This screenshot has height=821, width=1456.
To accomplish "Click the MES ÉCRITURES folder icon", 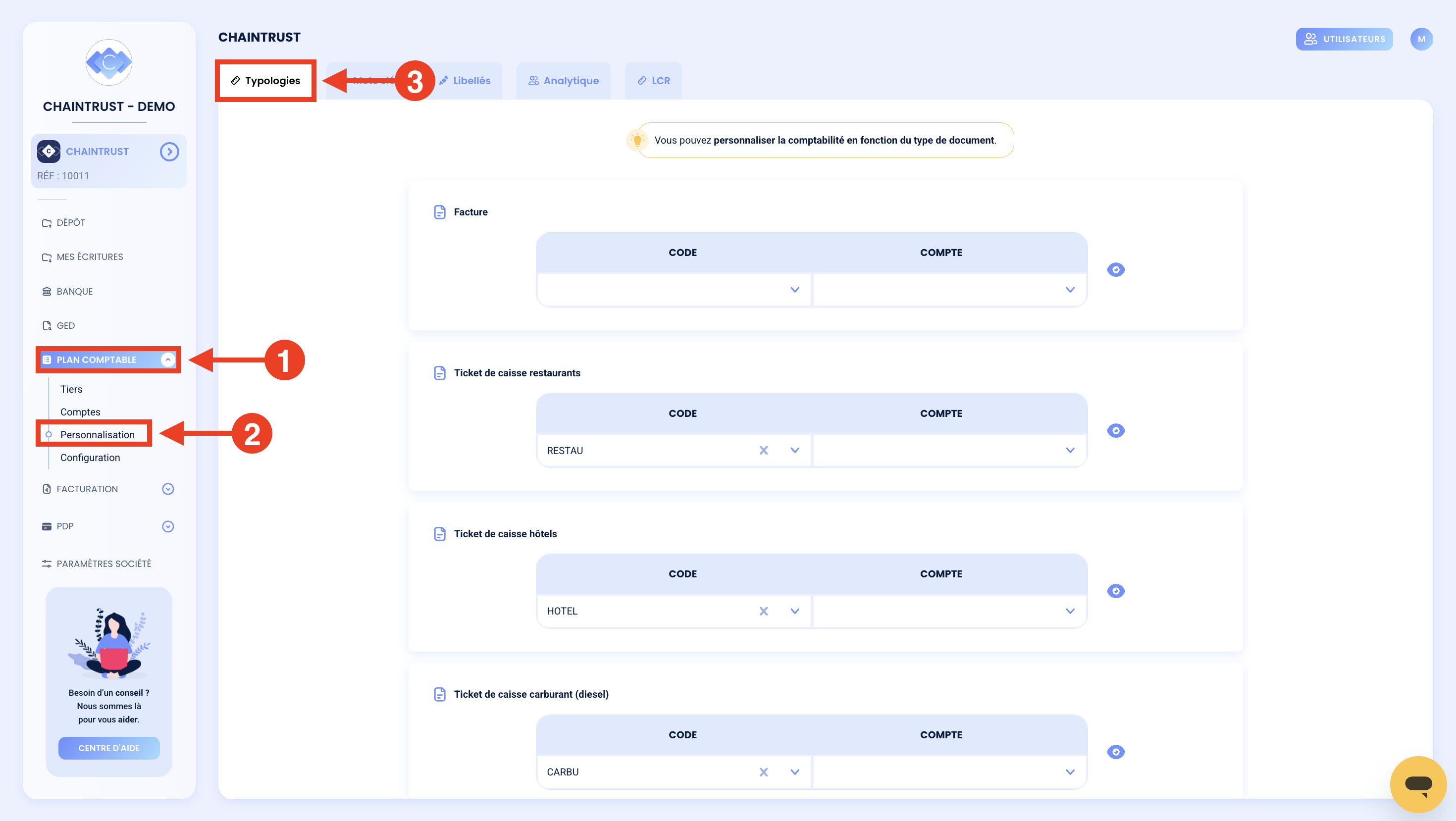I will click(47, 257).
